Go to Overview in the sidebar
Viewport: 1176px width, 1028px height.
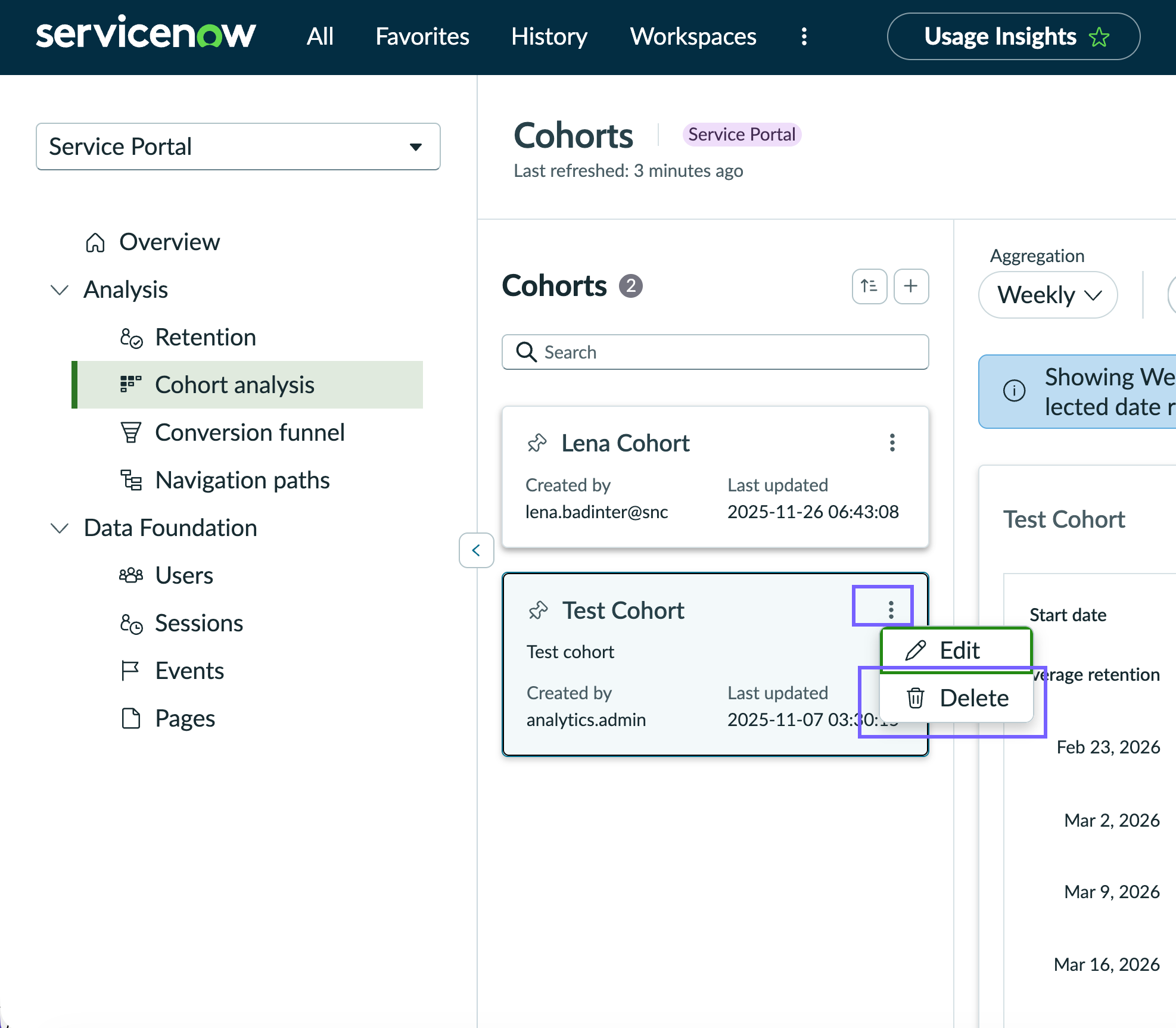coord(169,242)
